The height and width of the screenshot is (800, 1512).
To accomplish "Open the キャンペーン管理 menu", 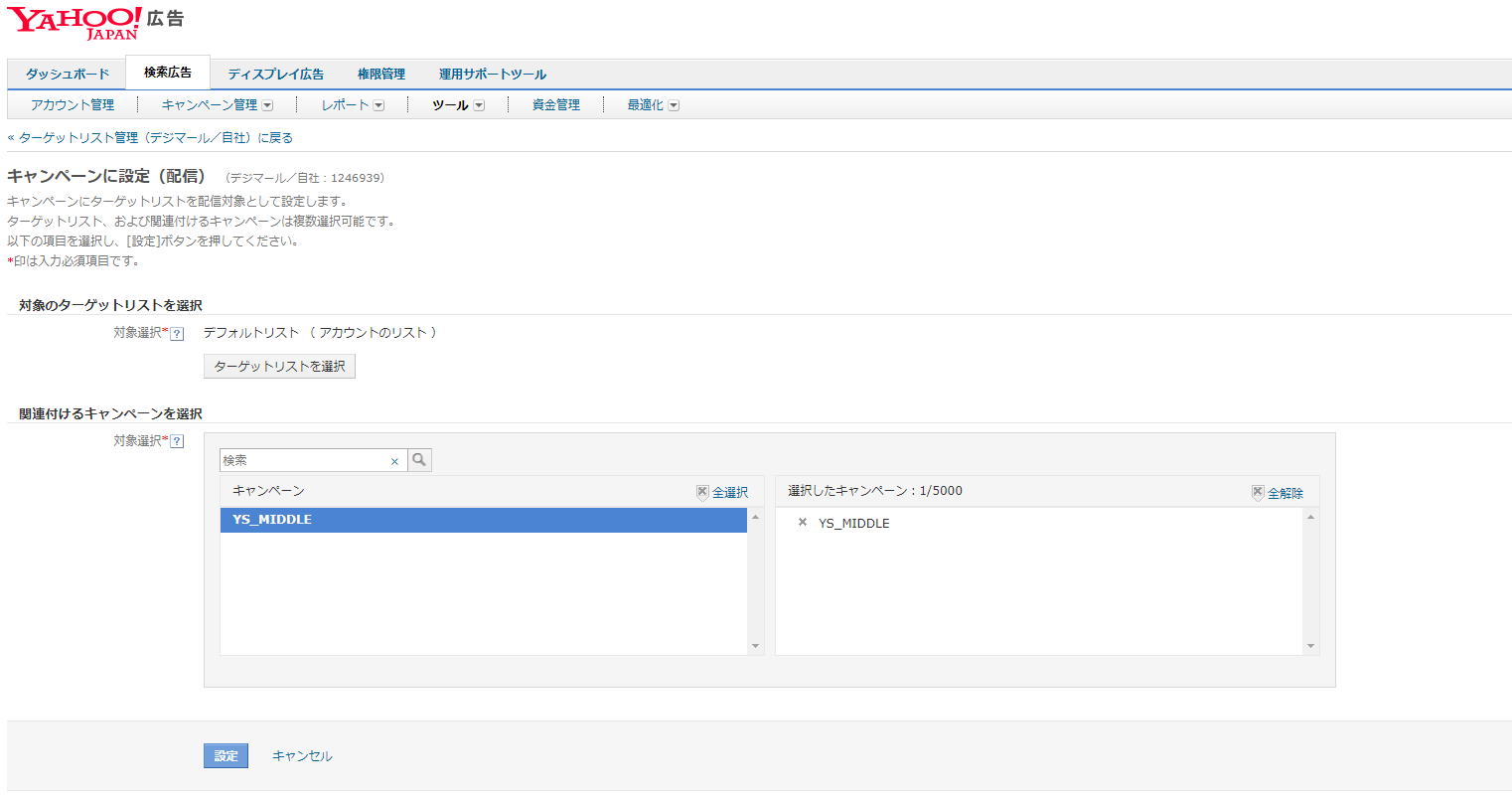I will [210, 105].
